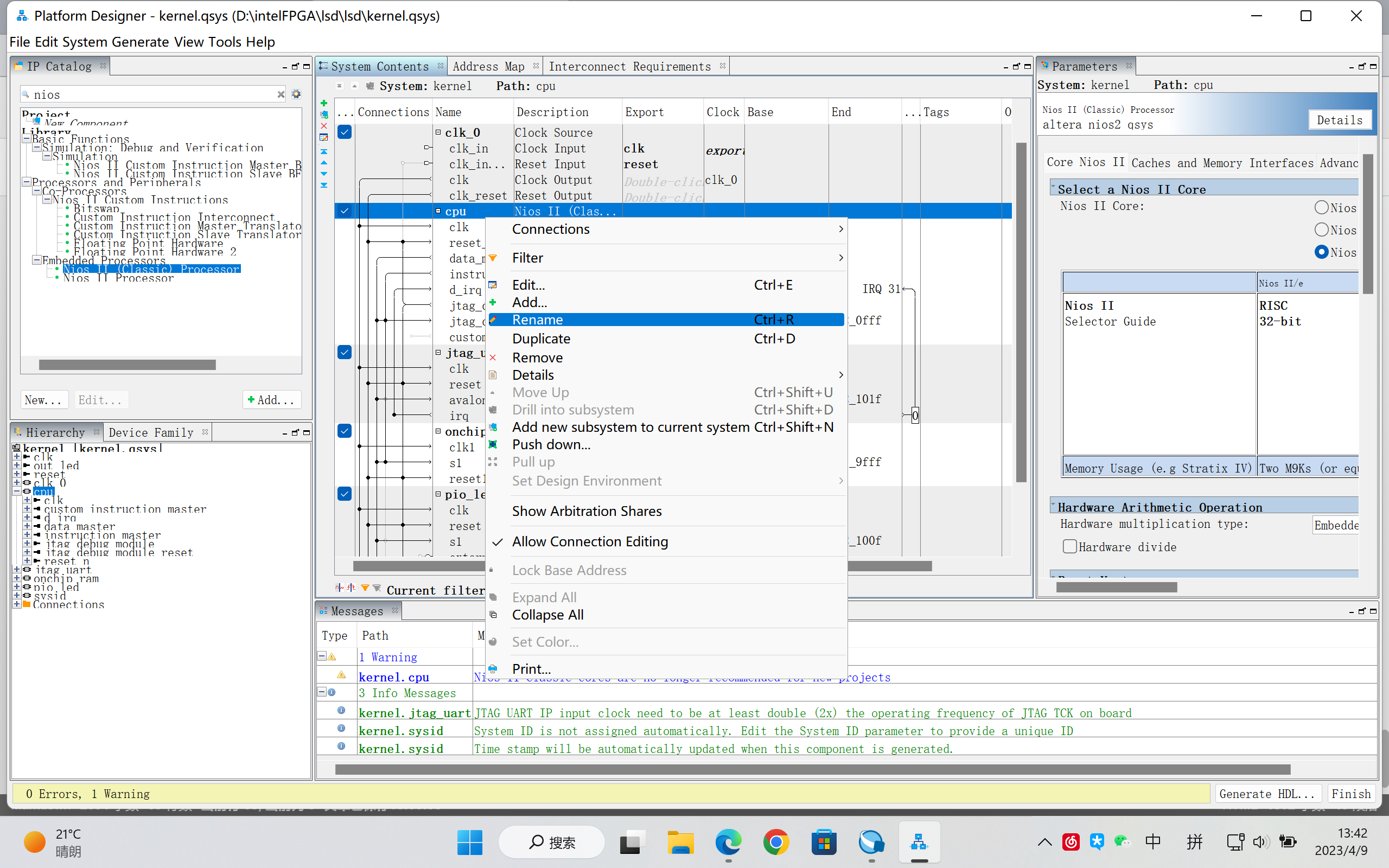1389x868 pixels.
Task: Click the edit-parameters icon in System Contents toolbar
Action: (x=324, y=138)
